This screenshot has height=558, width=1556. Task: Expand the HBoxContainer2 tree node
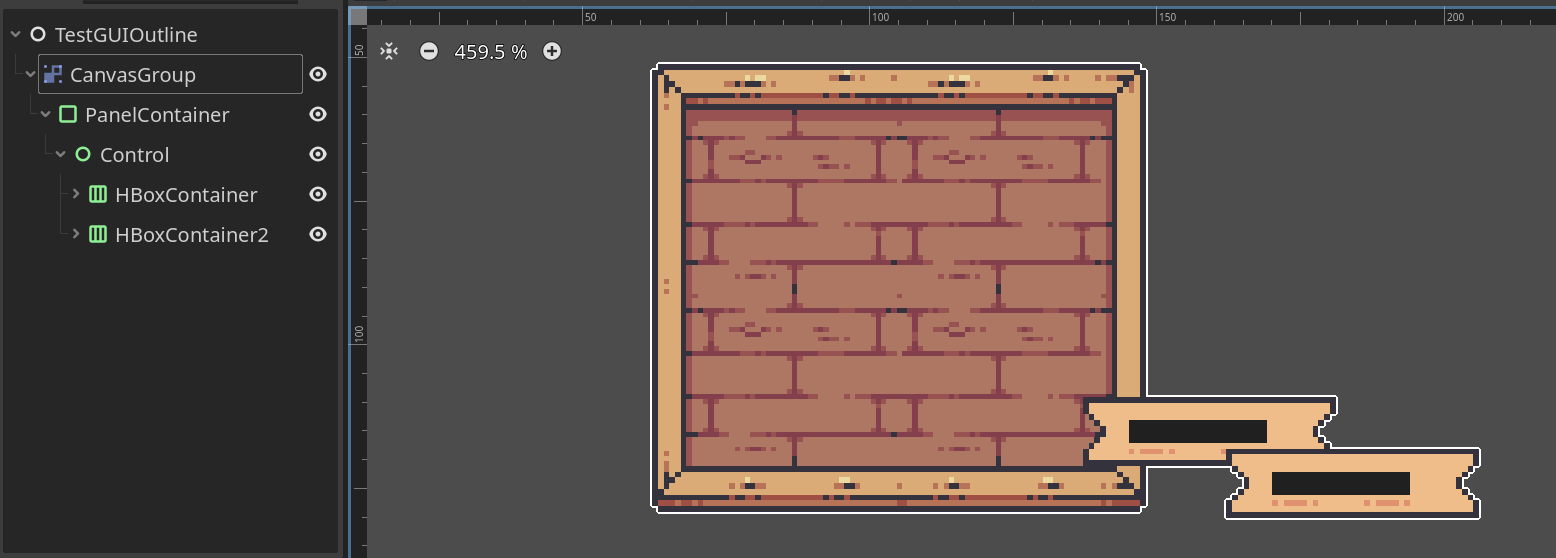coord(75,234)
